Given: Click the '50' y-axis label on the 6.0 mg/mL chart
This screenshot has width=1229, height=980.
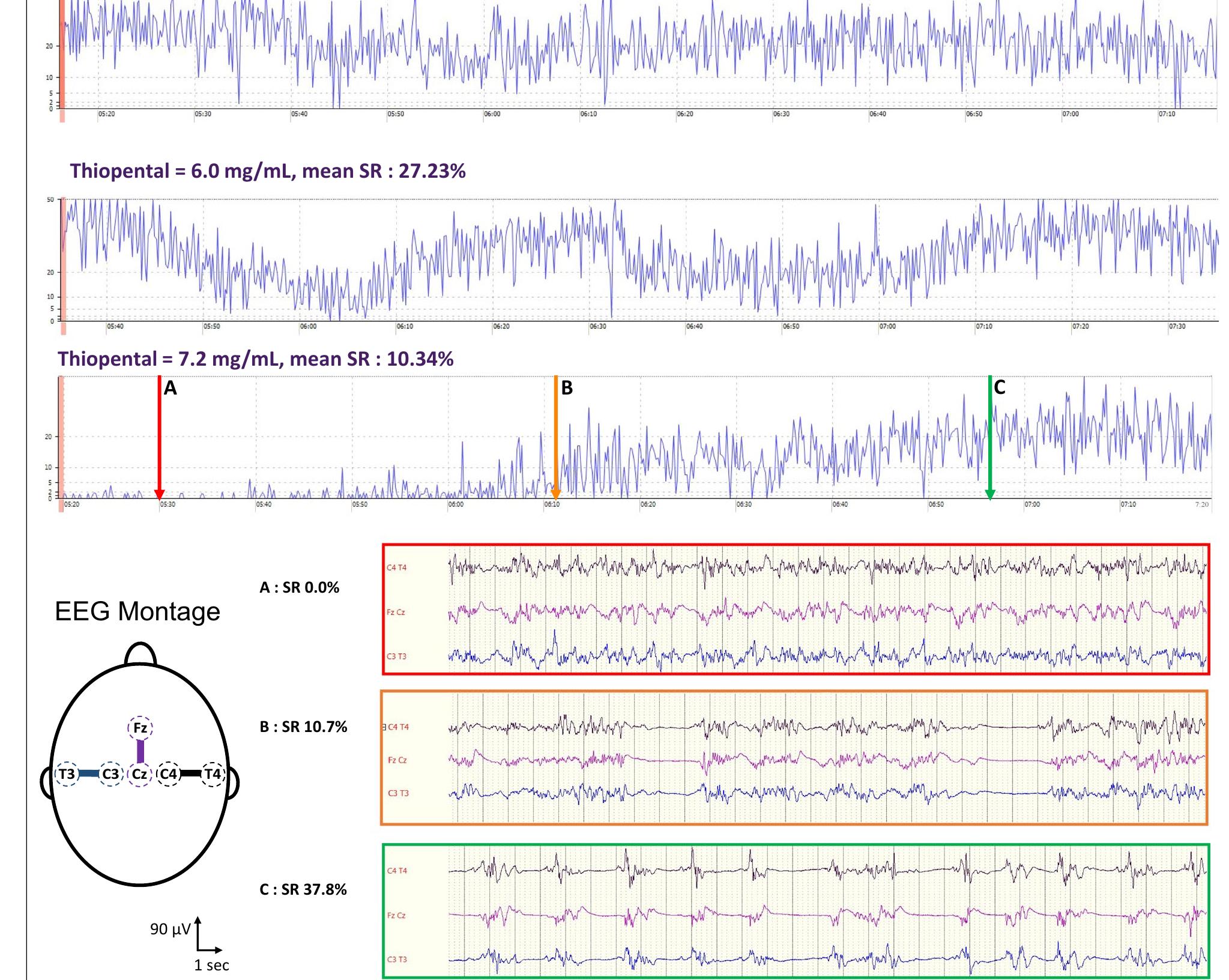Looking at the screenshot, I should point(50,200).
